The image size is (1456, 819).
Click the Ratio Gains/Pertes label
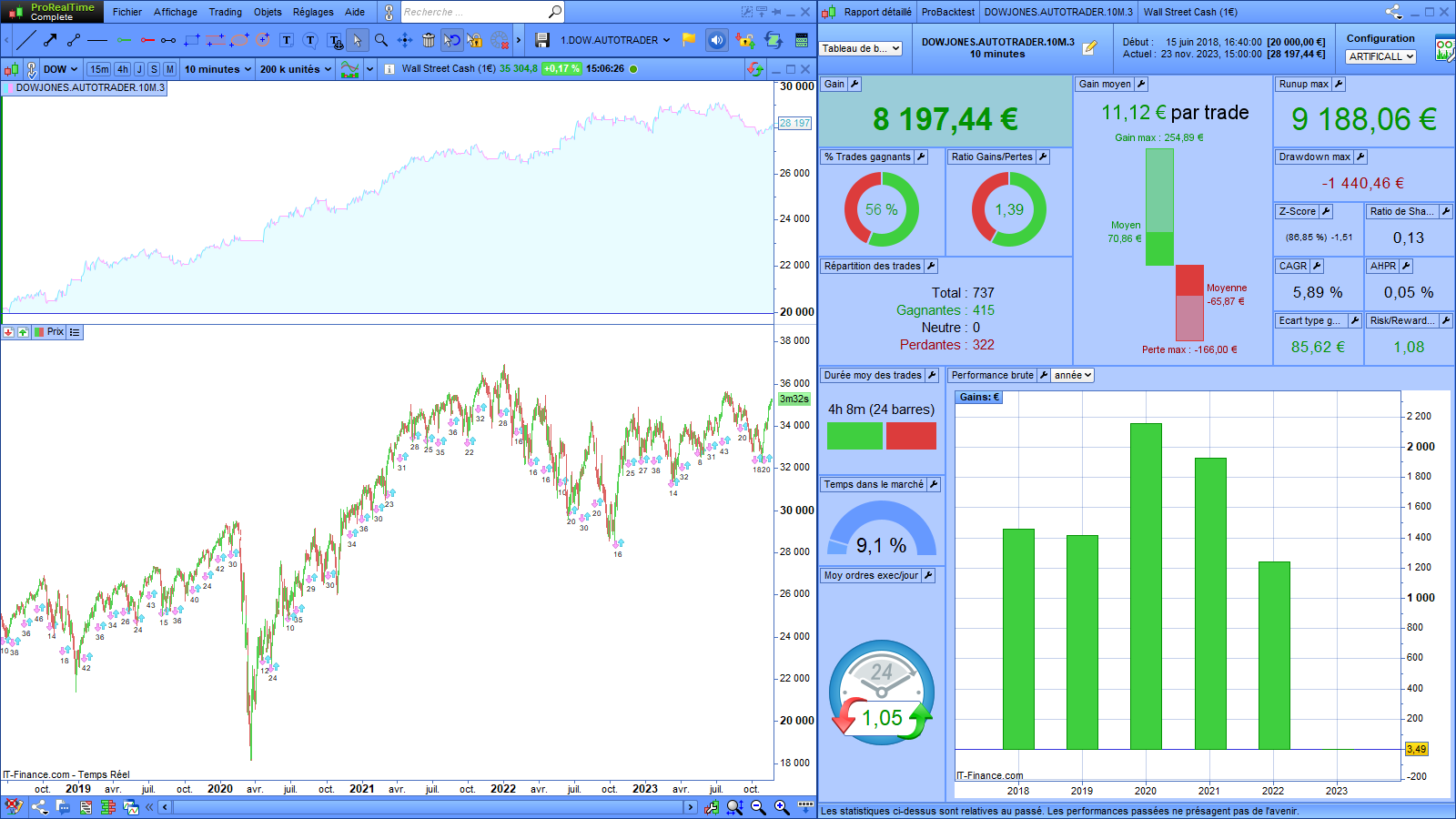tap(992, 157)
